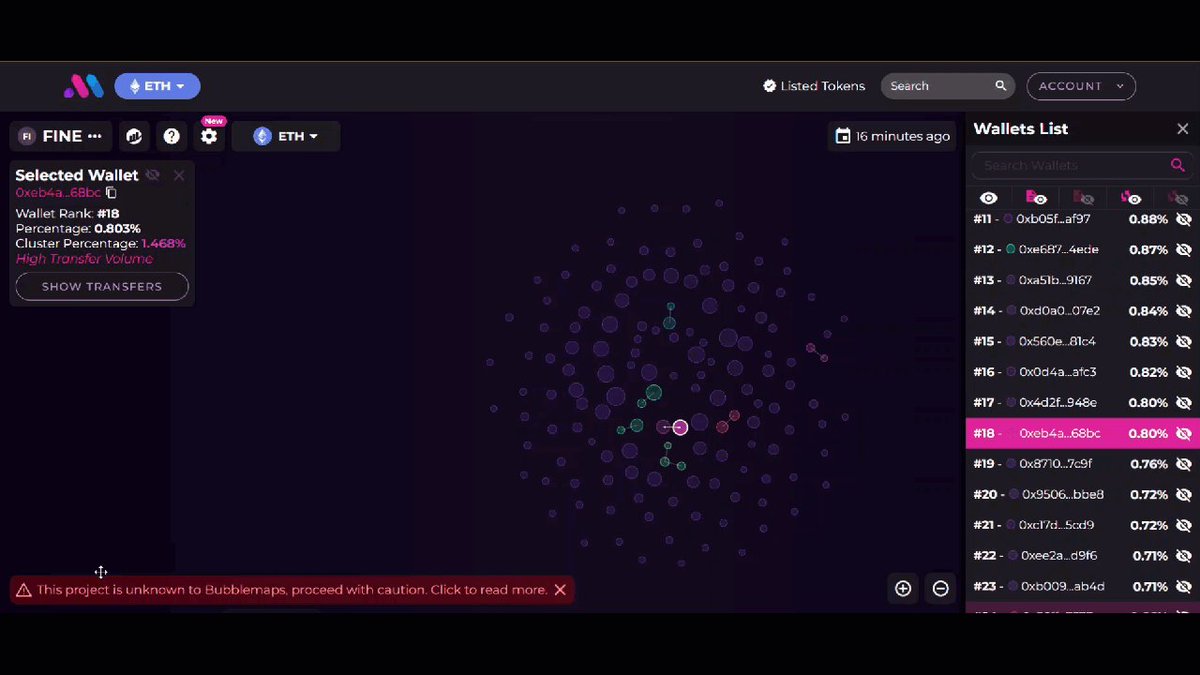The image size is (1200, 675).
Task: Click the FI token avatar icon
Action: pyautogui.click(x=27, y=136)
